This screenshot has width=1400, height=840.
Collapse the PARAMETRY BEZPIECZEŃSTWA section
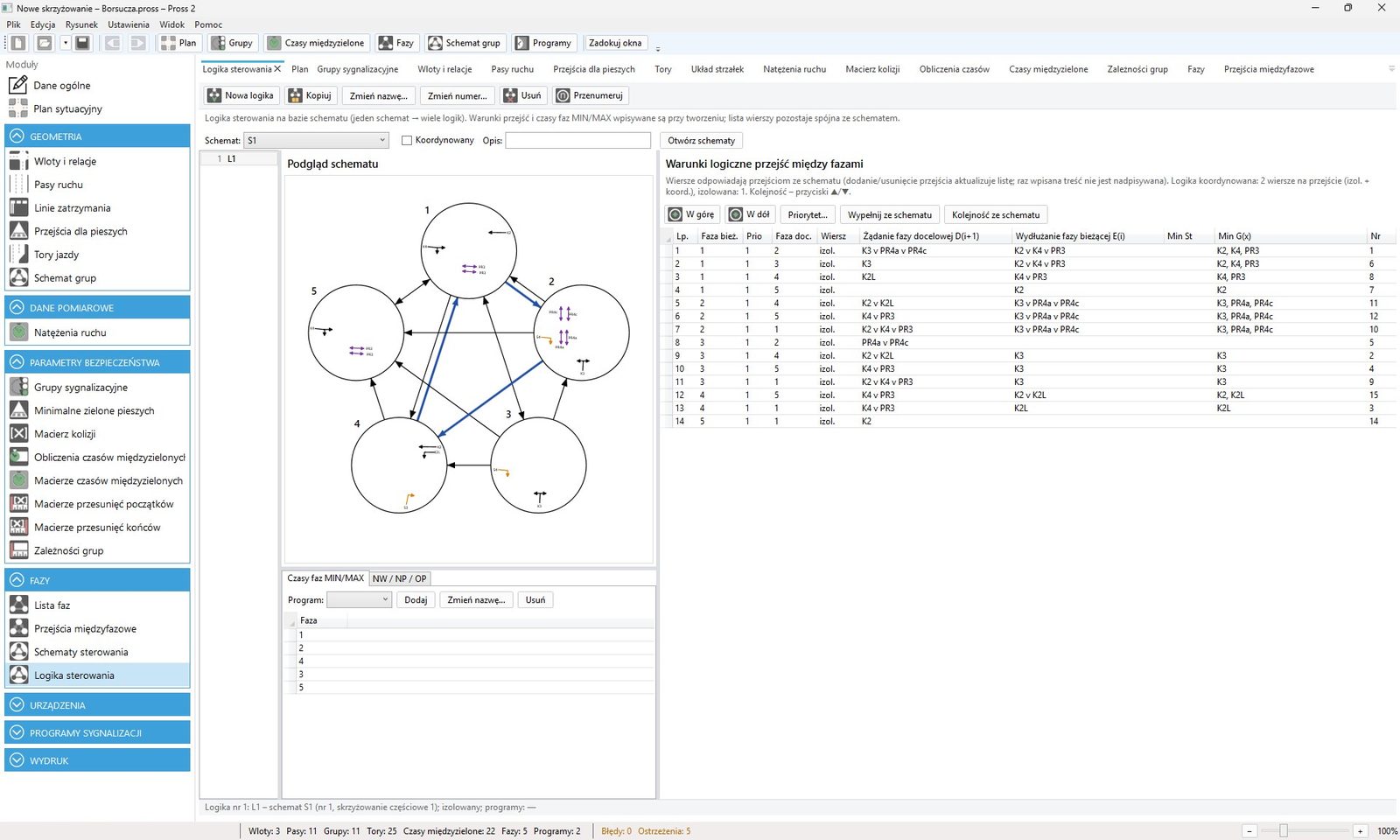[97, 362]
